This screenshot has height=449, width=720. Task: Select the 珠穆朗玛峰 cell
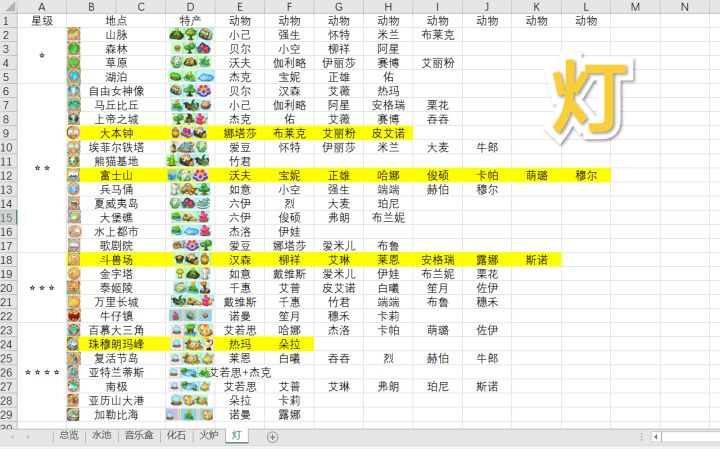pos(116,344)
